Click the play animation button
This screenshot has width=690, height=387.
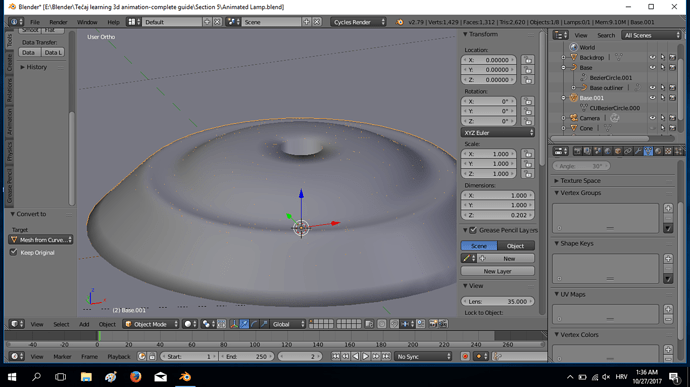click(366, 356)
